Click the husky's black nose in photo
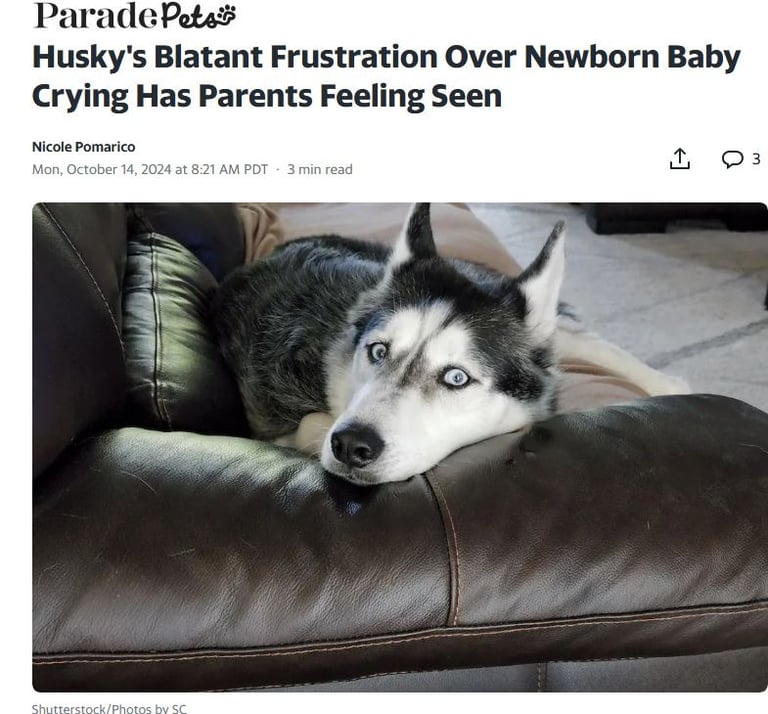Image resolution: width=768 pixels, height=714 pixels. (356, 445)
